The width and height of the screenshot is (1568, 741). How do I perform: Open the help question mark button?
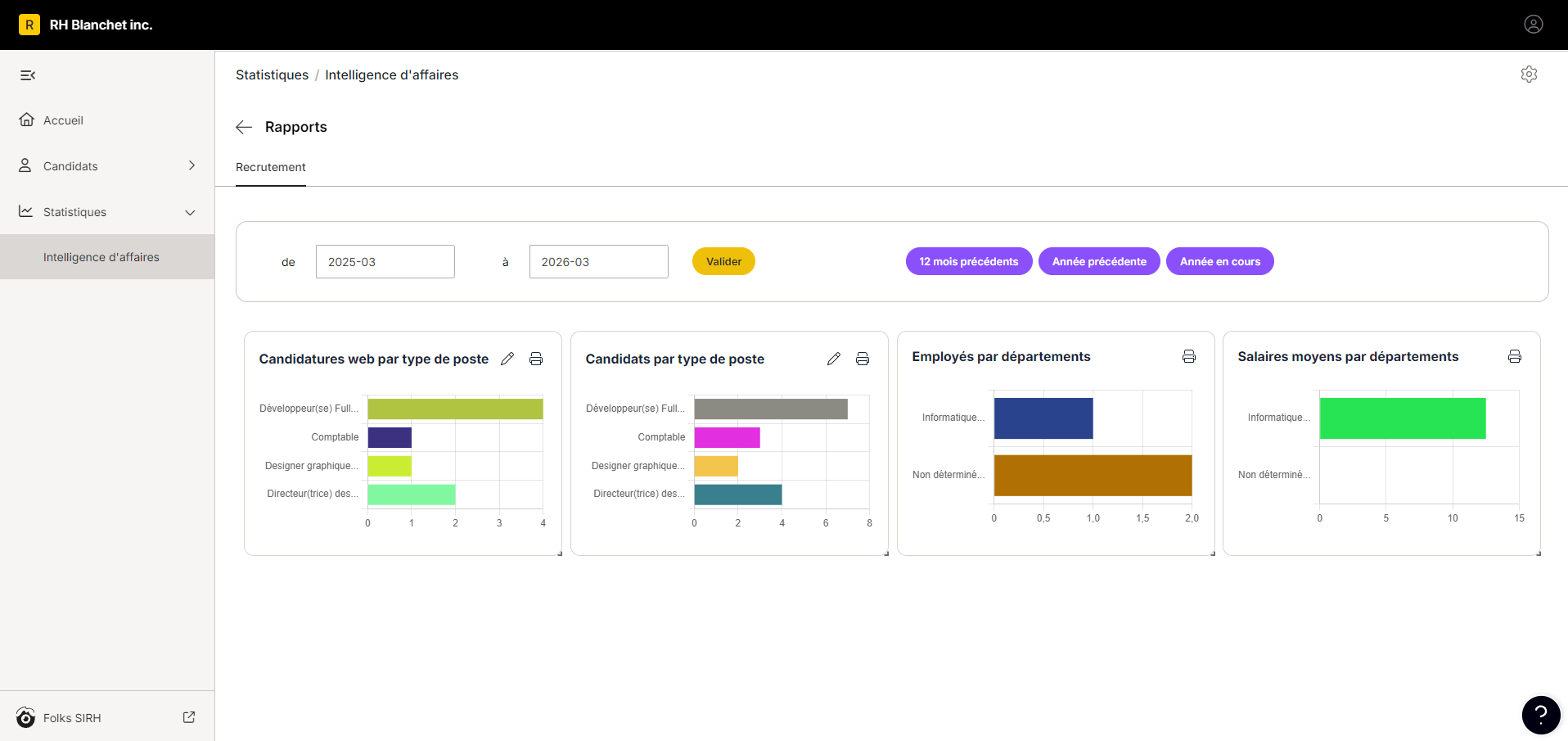point(1541,715)
